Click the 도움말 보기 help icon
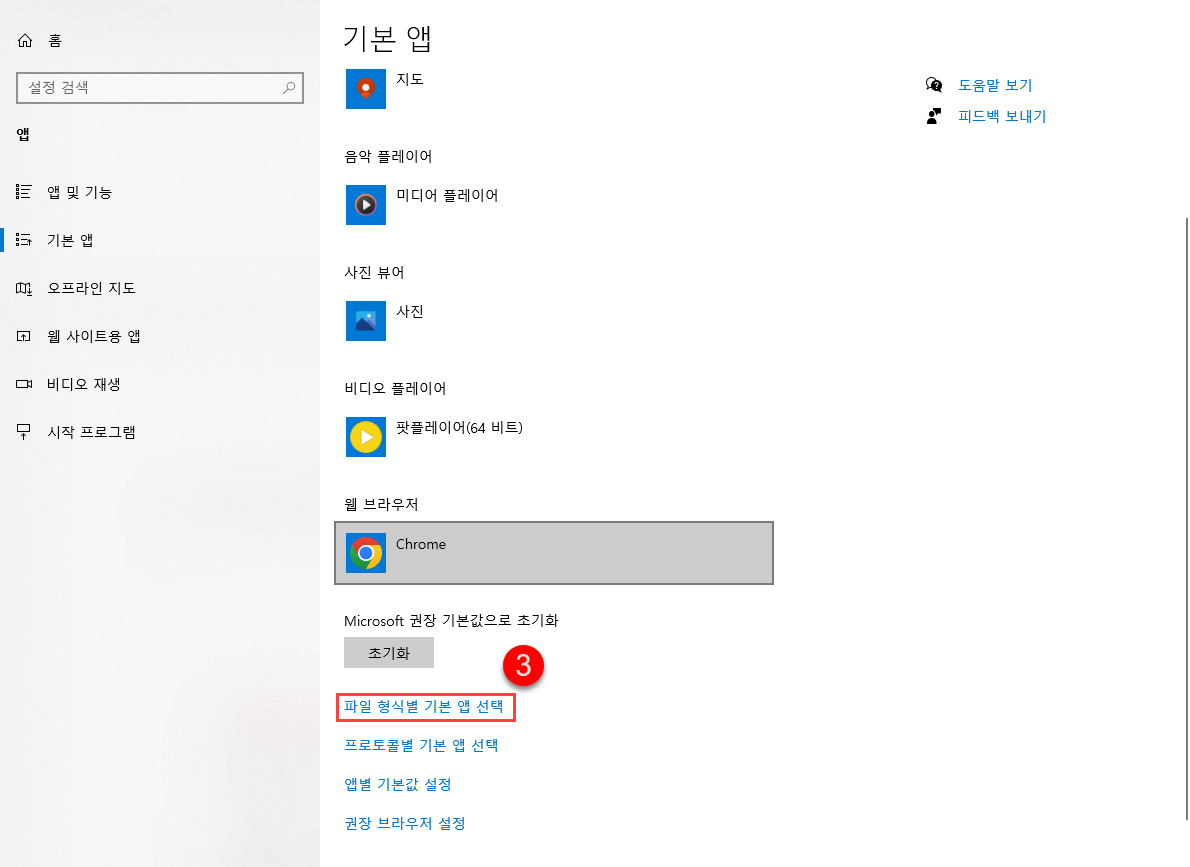Image resolution: width=1190 pixels, height=867 pixels. [x=934, y=85]
